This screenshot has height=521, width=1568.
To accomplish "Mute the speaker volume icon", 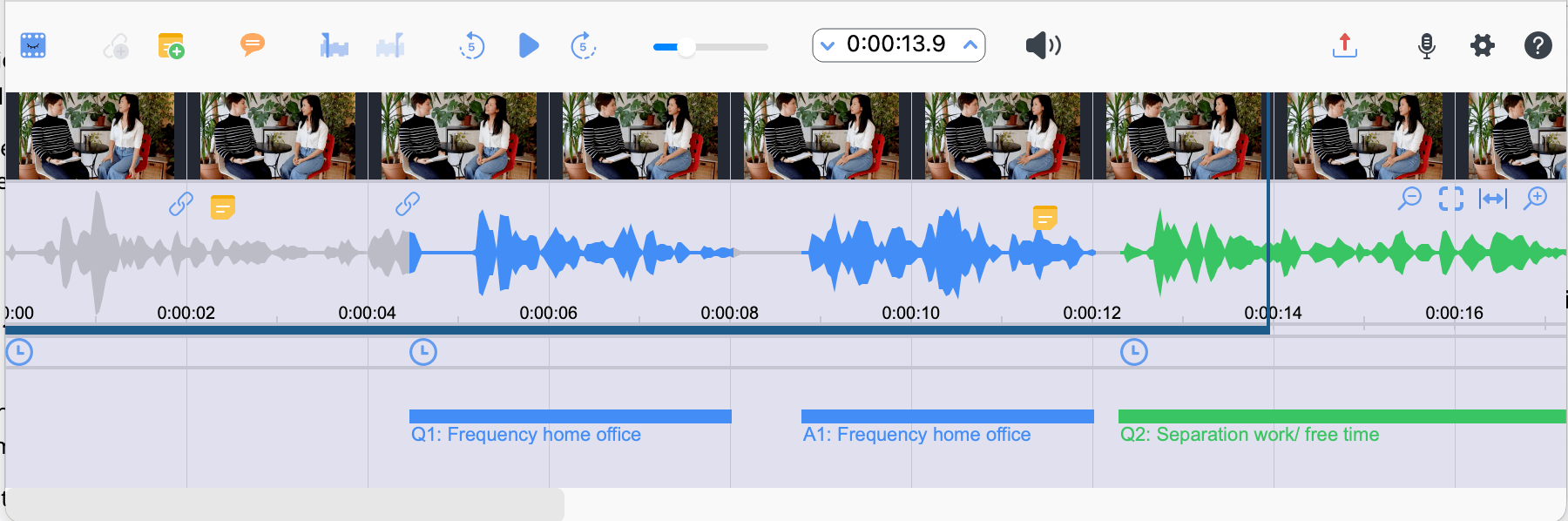I will tap(1043, 45).
